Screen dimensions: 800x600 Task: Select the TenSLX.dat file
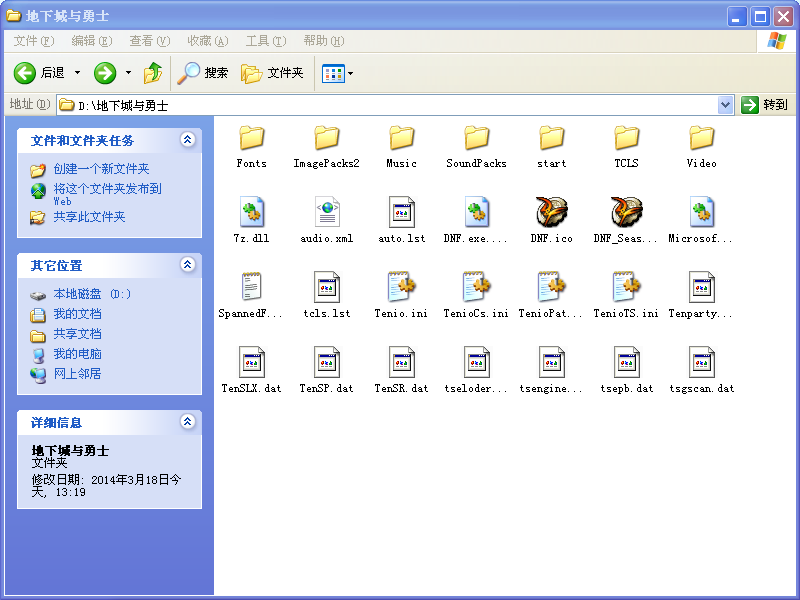[x=252, y=371]
